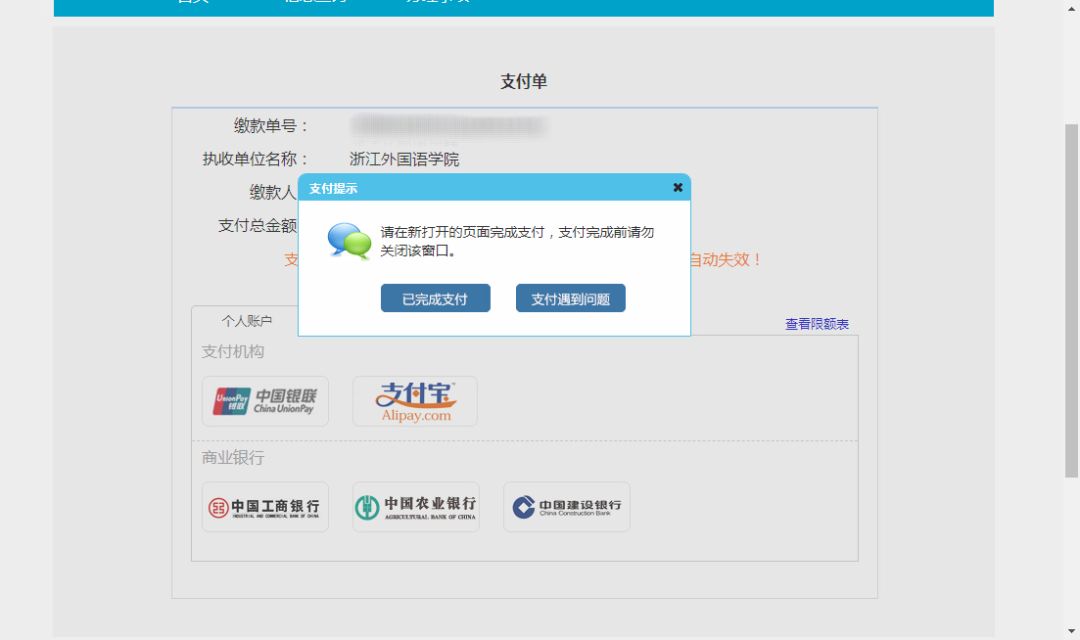Click the 商业银行 section label
The height and width of the screenshot is (640, 1080).
233,458
